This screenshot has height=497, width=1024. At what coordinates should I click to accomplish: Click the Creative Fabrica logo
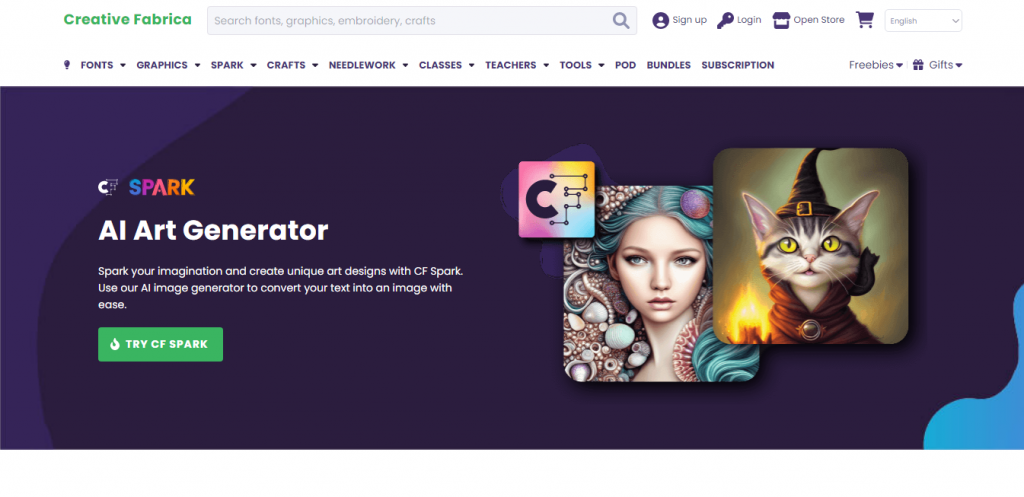click(x=127, y=20)
